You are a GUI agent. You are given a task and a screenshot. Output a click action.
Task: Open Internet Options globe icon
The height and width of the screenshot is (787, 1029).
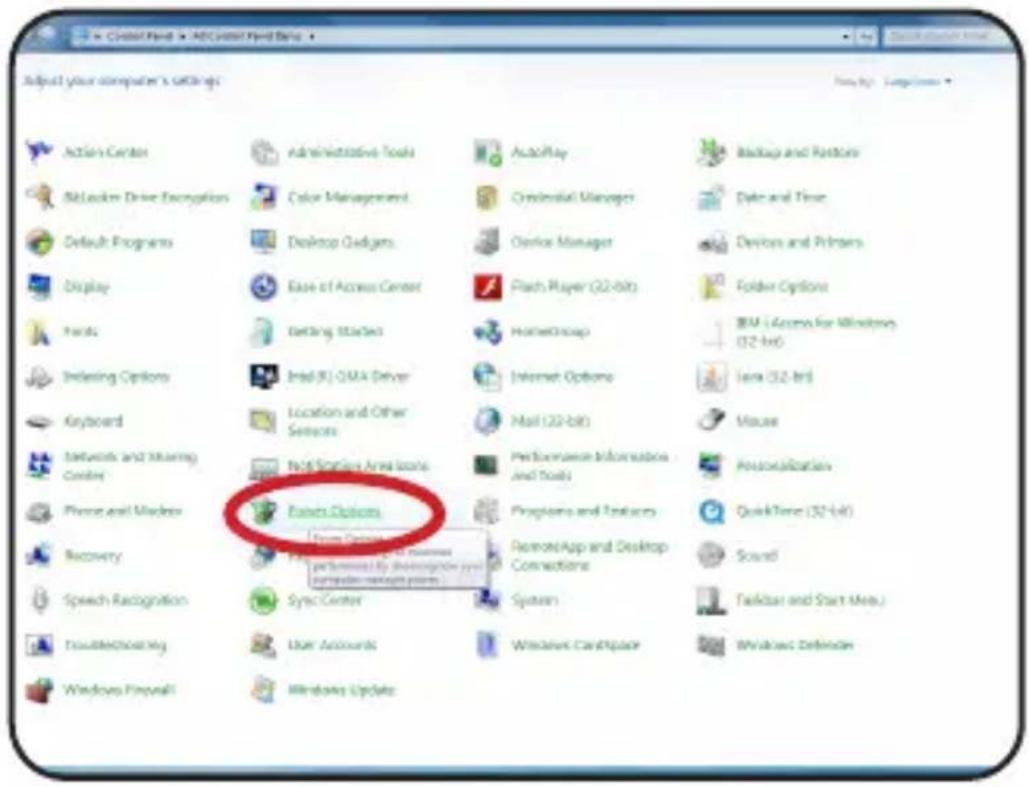(488, 377)
